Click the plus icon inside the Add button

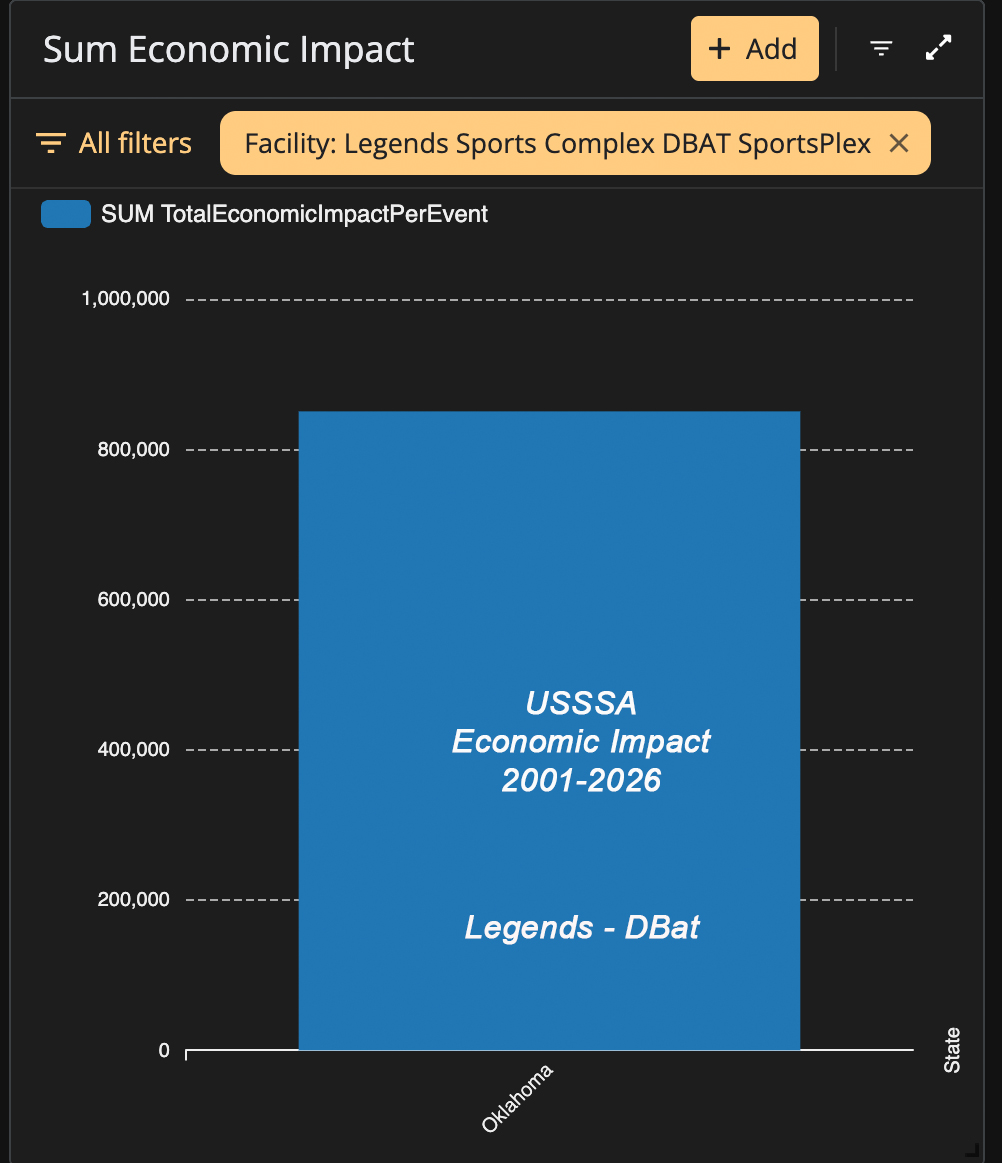(719, 49)
